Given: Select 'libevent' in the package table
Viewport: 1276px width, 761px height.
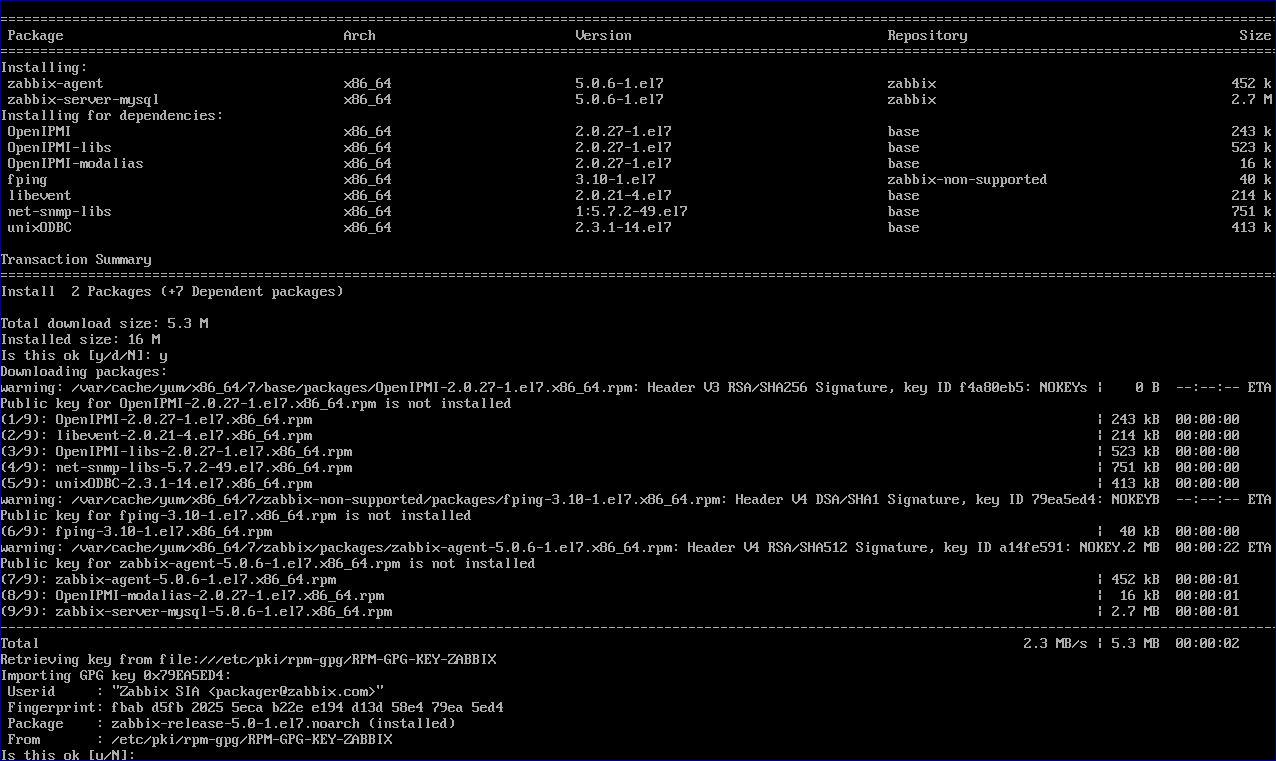Looking at the screenshot, I should [39, 196].
